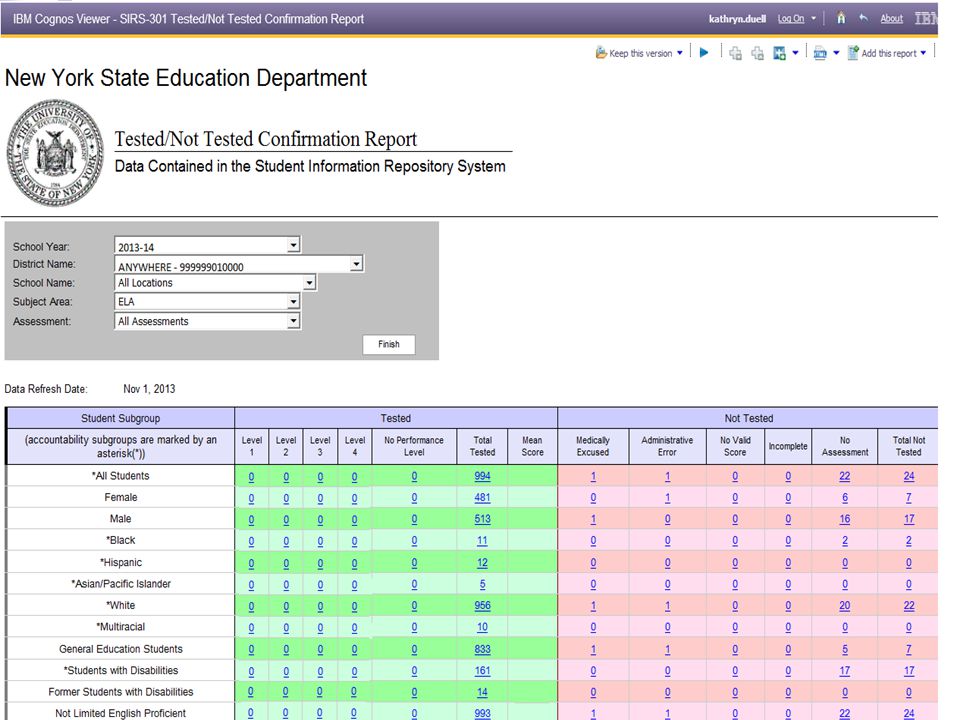Open Male Total Tested 513 link
This screenshot has width=960, height=720.
[482, 519]
